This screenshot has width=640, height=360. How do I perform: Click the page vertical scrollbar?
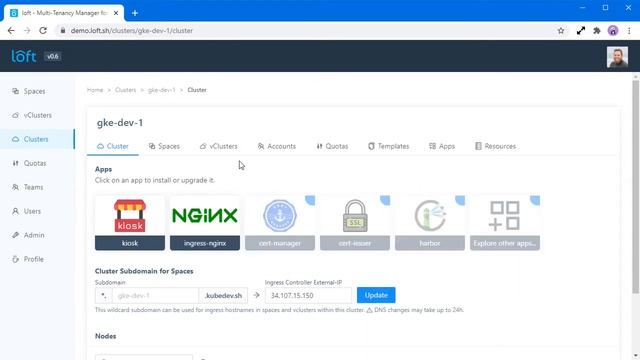tap(636, 187)
